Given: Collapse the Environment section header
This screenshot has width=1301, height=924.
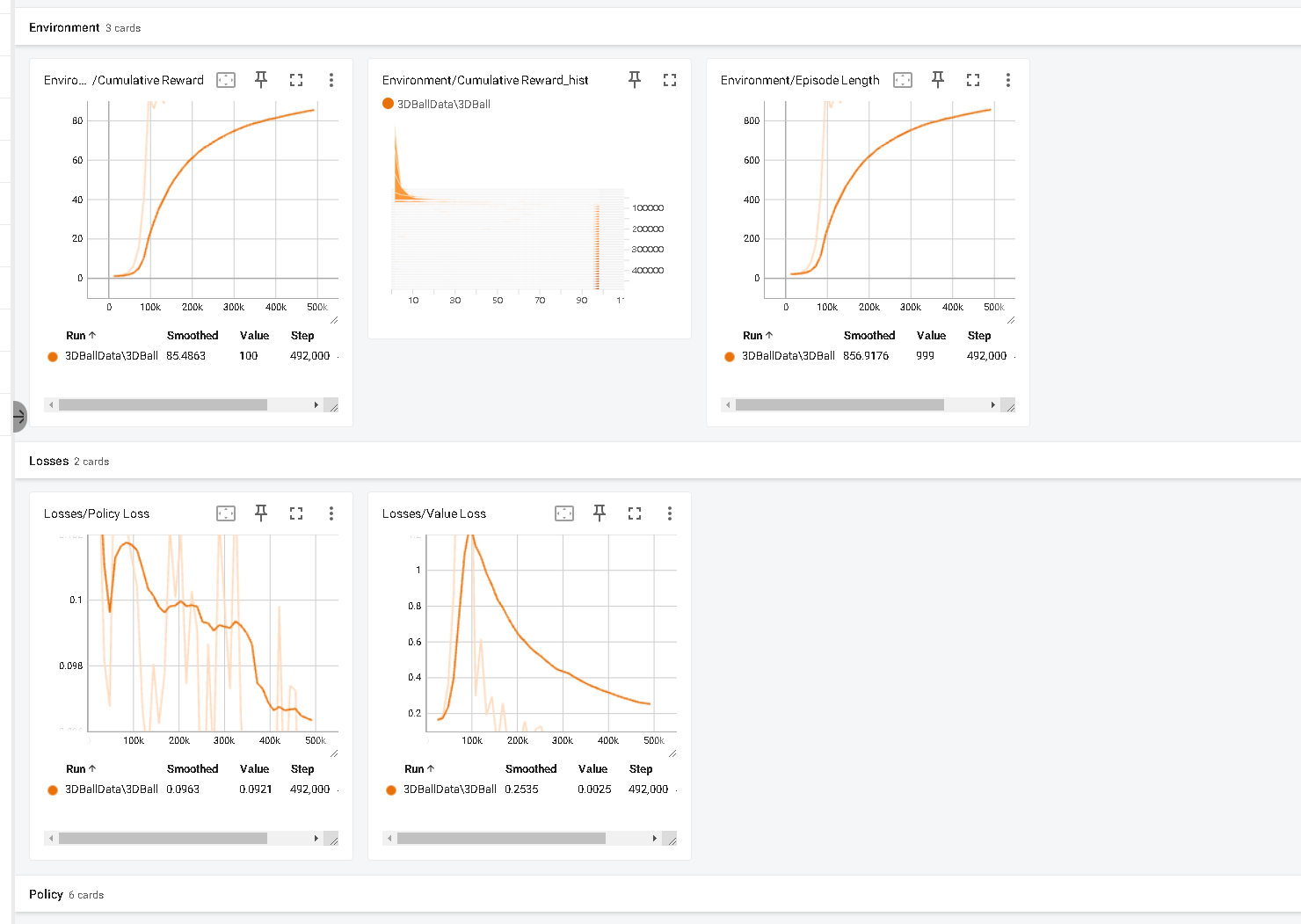Looking at the screenshot, I should tap(658, 27).
